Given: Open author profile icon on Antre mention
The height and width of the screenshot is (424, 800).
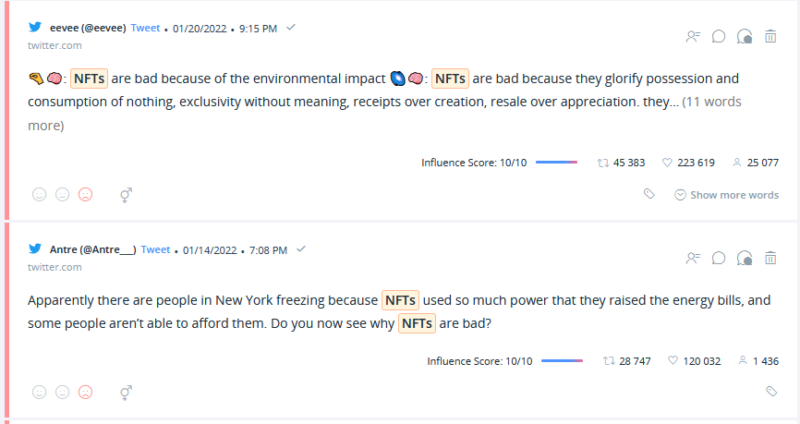Looking at the screenshot, I should click(693, 258).
